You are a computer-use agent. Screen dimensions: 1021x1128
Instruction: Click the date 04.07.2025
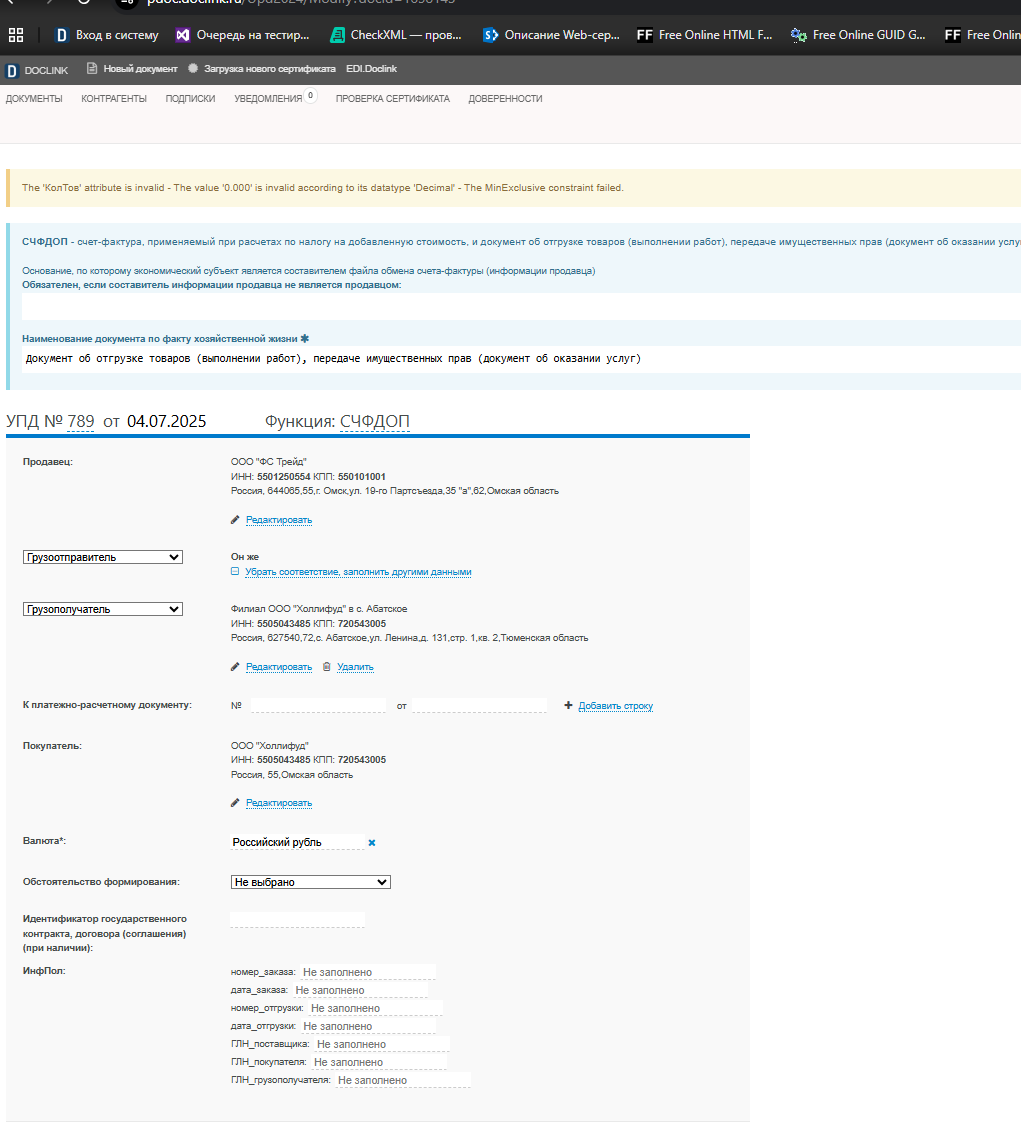tap(166, 422)
